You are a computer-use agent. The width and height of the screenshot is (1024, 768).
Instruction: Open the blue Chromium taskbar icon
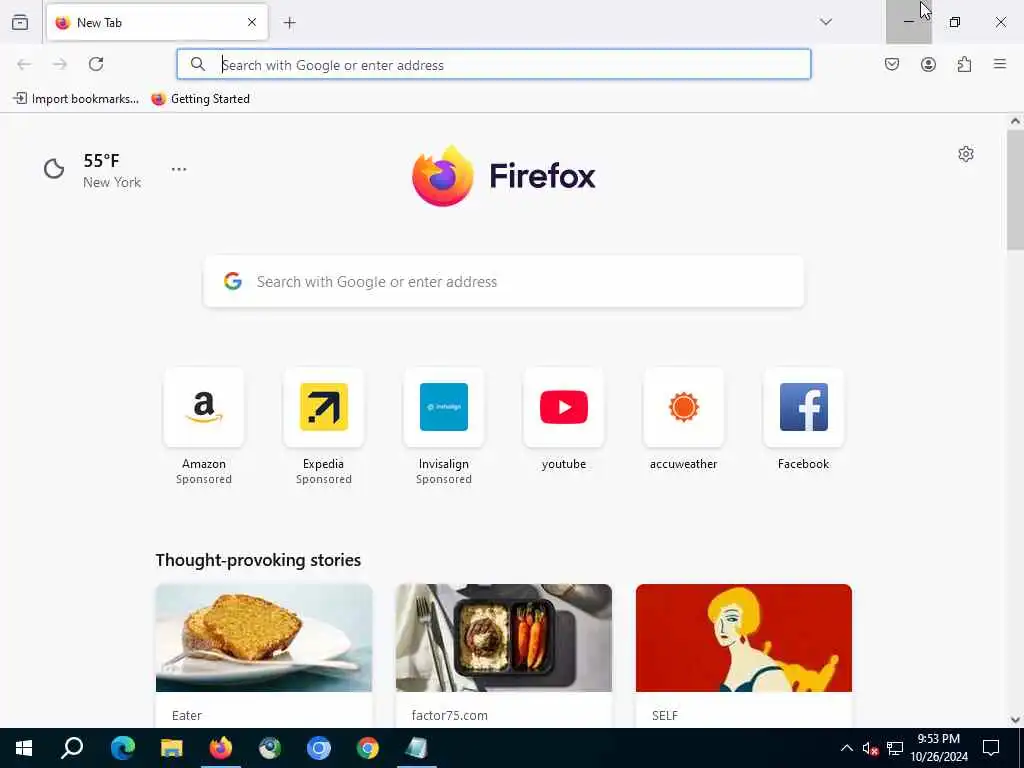[x=319, y=748]
